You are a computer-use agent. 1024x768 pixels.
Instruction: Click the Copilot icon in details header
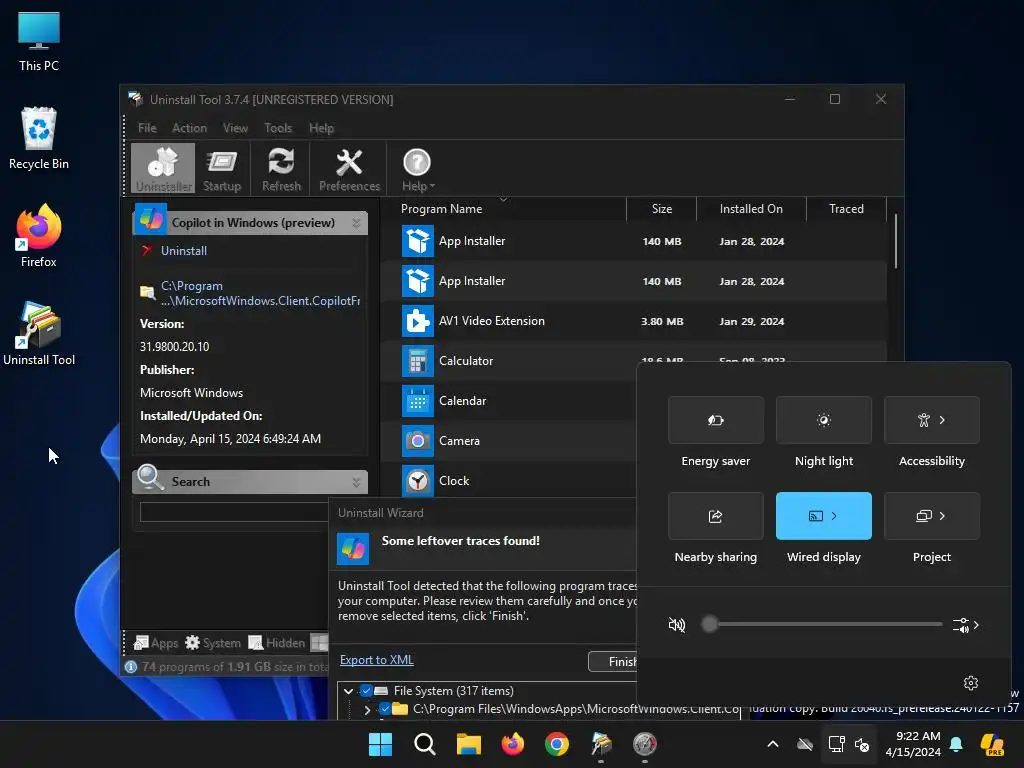(x=151, y=220)
